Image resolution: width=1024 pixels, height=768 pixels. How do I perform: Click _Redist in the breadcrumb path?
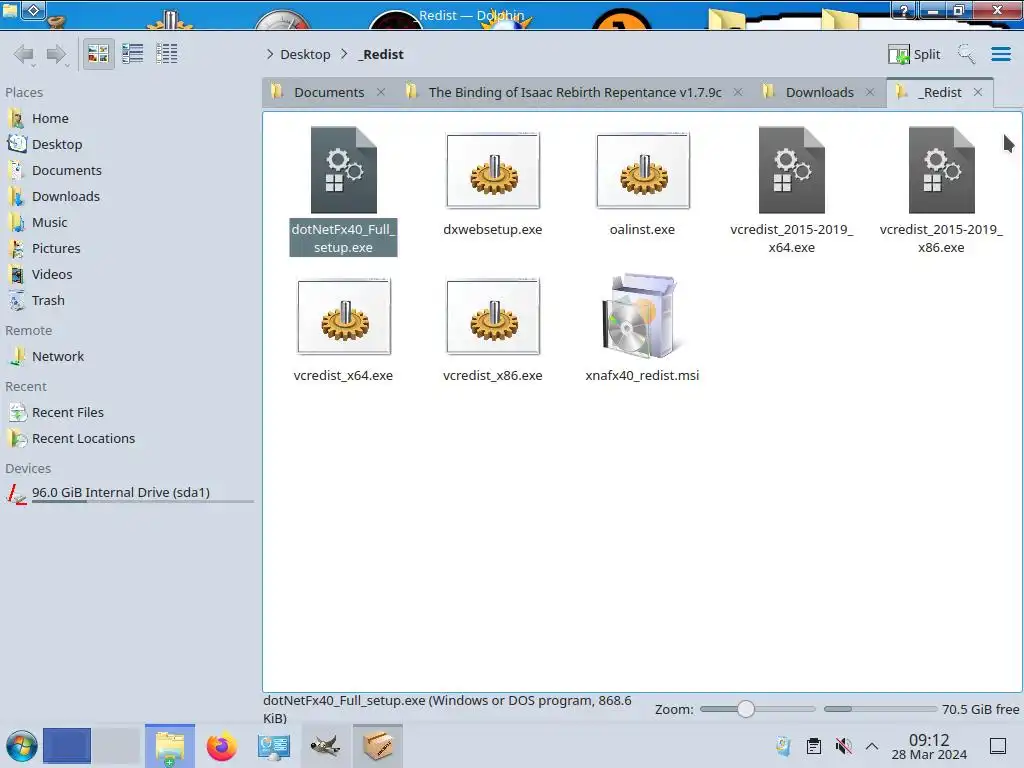pyautogui.click(x=381, y=54)
